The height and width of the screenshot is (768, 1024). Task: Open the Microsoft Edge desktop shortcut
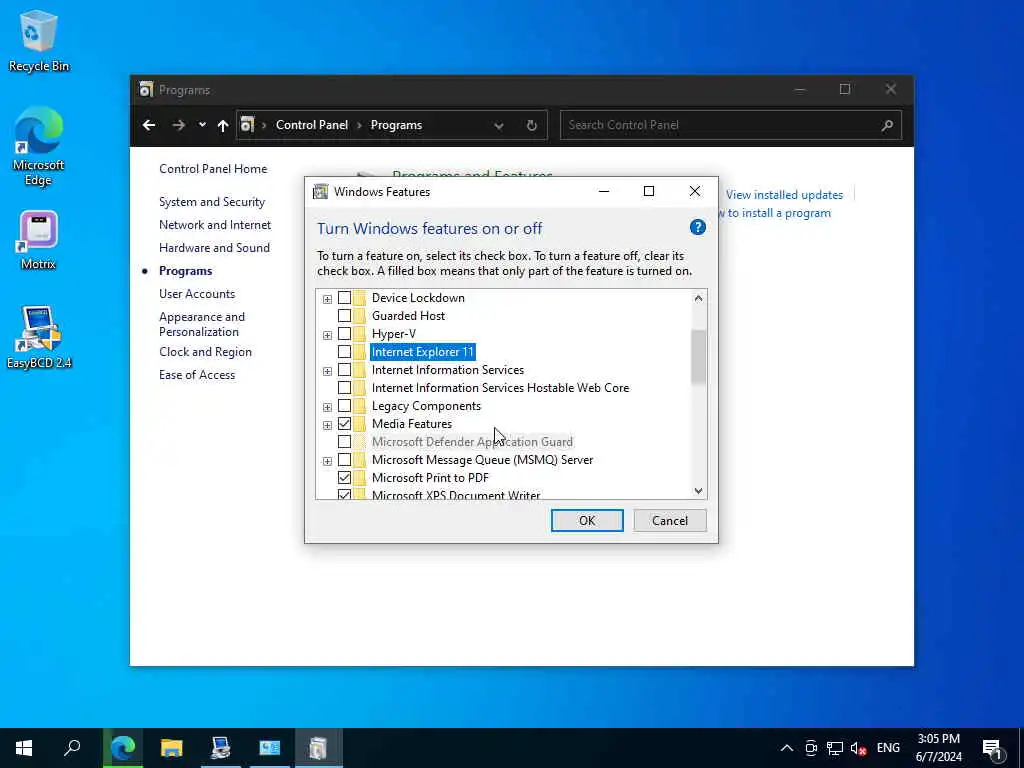(x=39, y=146)
